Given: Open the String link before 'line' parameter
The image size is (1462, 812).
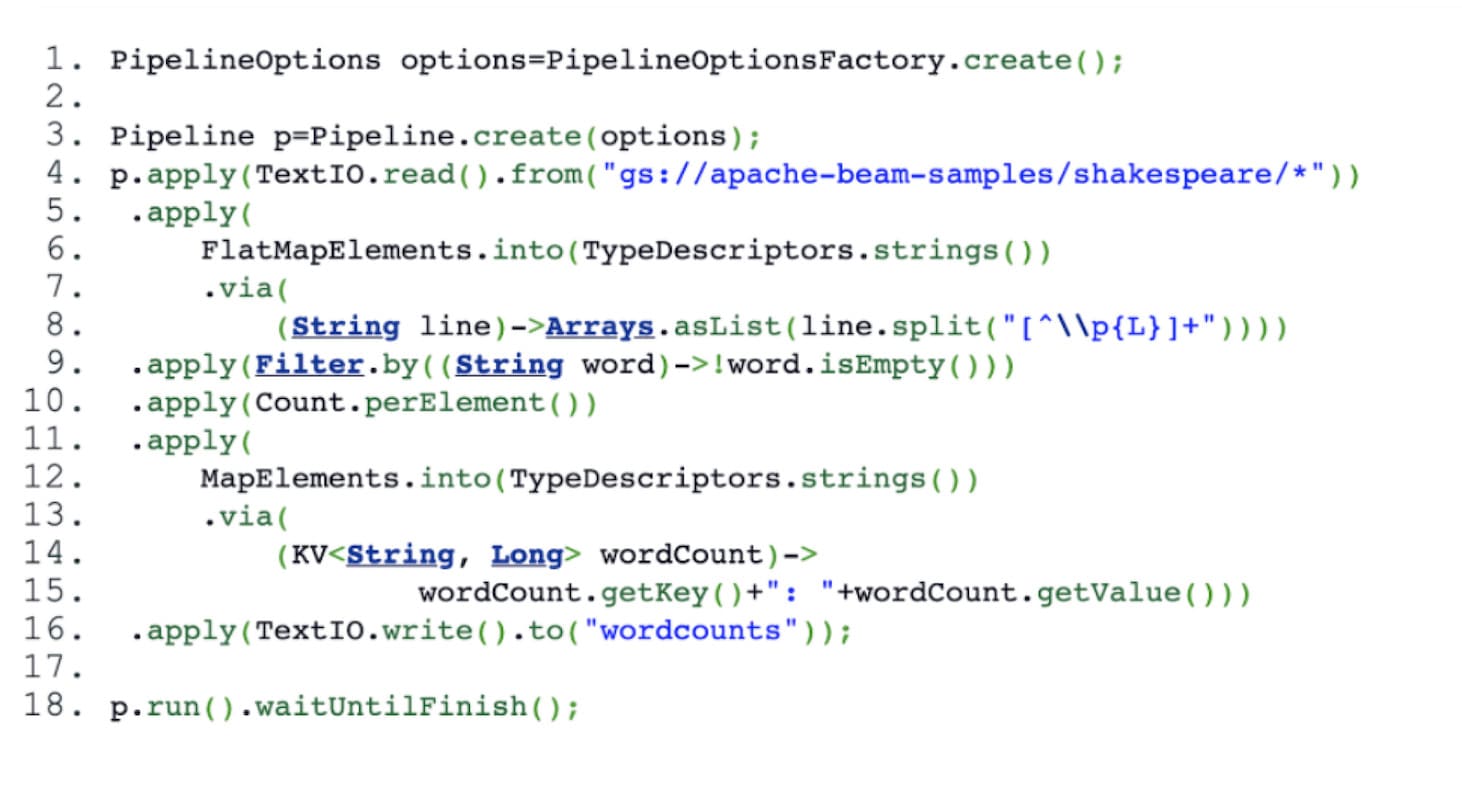Looking at the screenshot, I should click(x=346, y=327).
